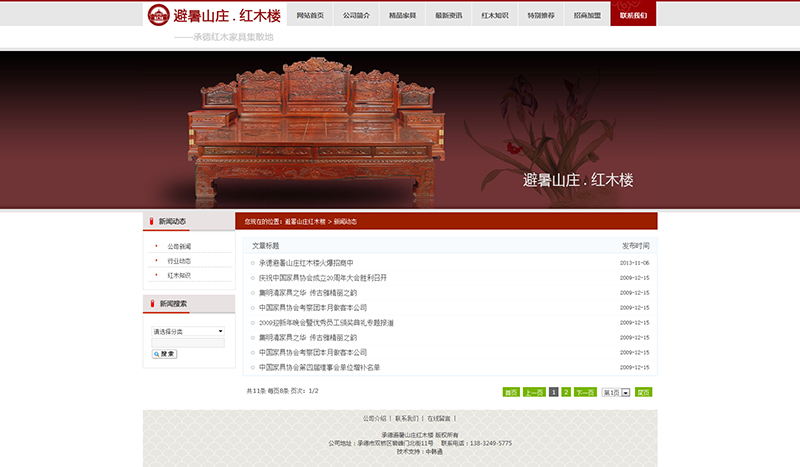
Task: Open the footer 在线留言 link
Action: click(x=439, y=419)
